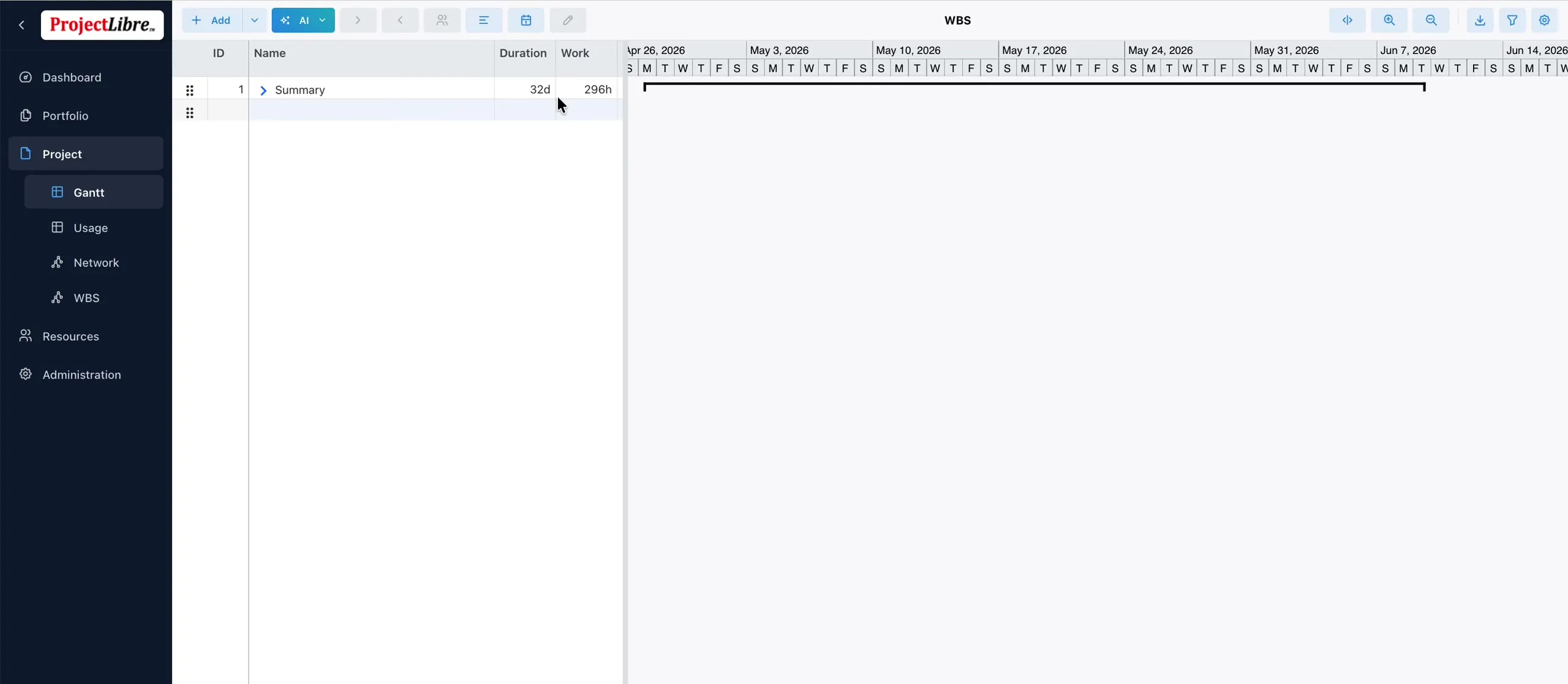
Task: Open the filter funnel icon
Action: [1512, 20]
